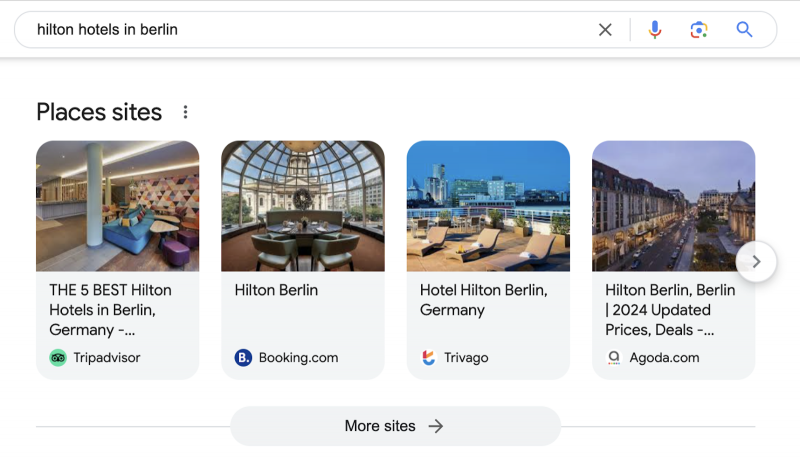The width and height of the screenshot is (800, 462).
Task: Click the 'Booking.com' source name
Action: coord(298,358)
